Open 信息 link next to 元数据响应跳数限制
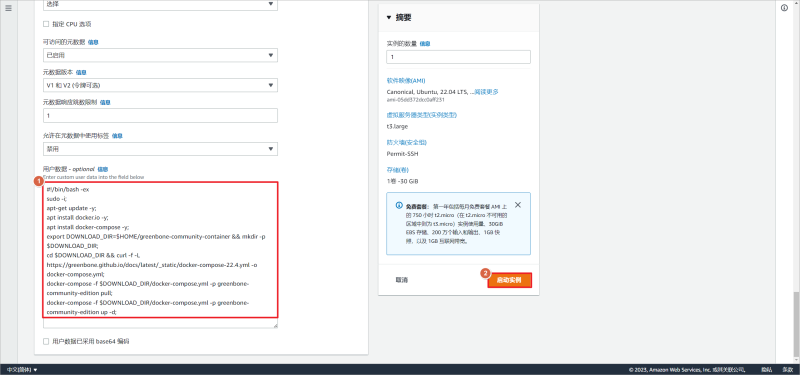The width and height of the screenshot is (800, 375). click(105, 103)
